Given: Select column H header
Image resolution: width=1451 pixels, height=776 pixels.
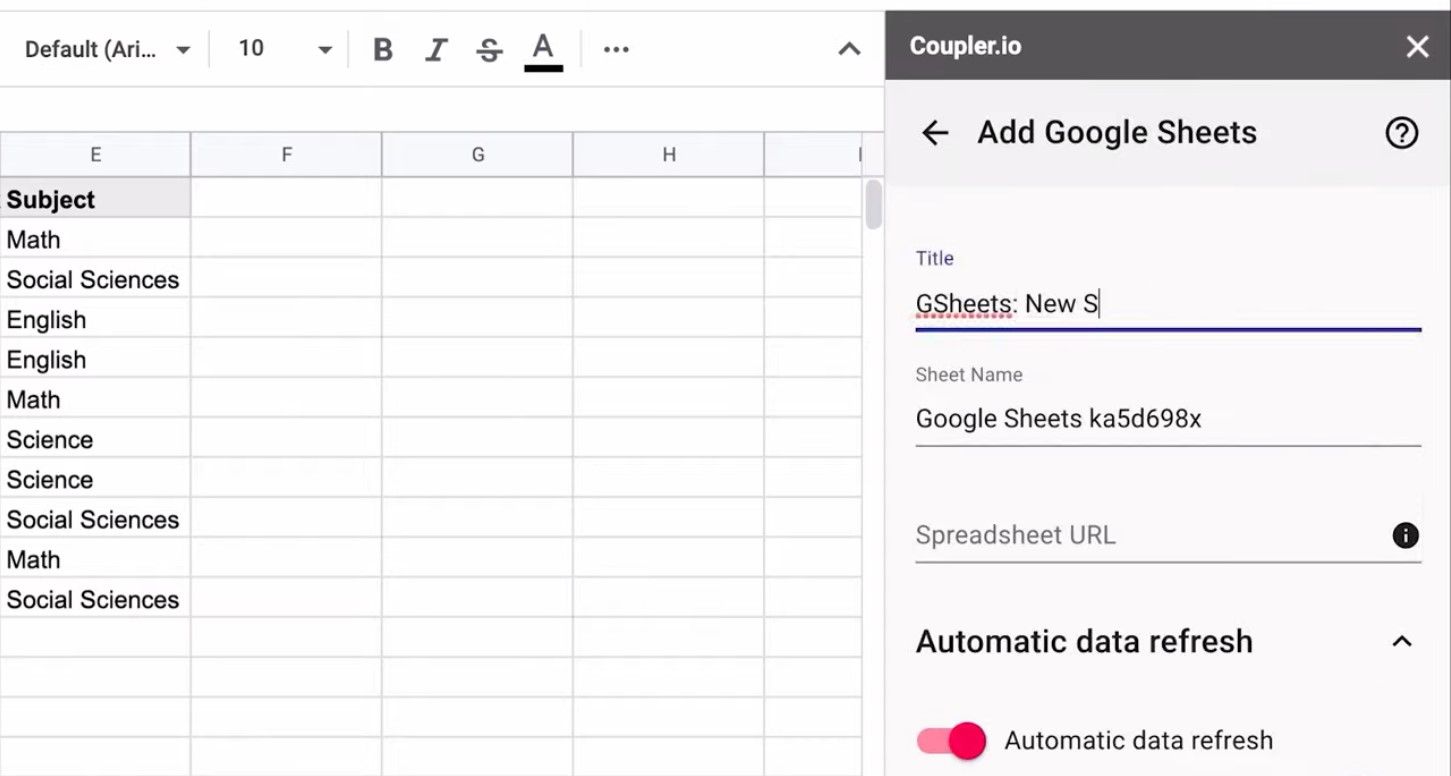Looking at the screenshot, I should [668, 155].
